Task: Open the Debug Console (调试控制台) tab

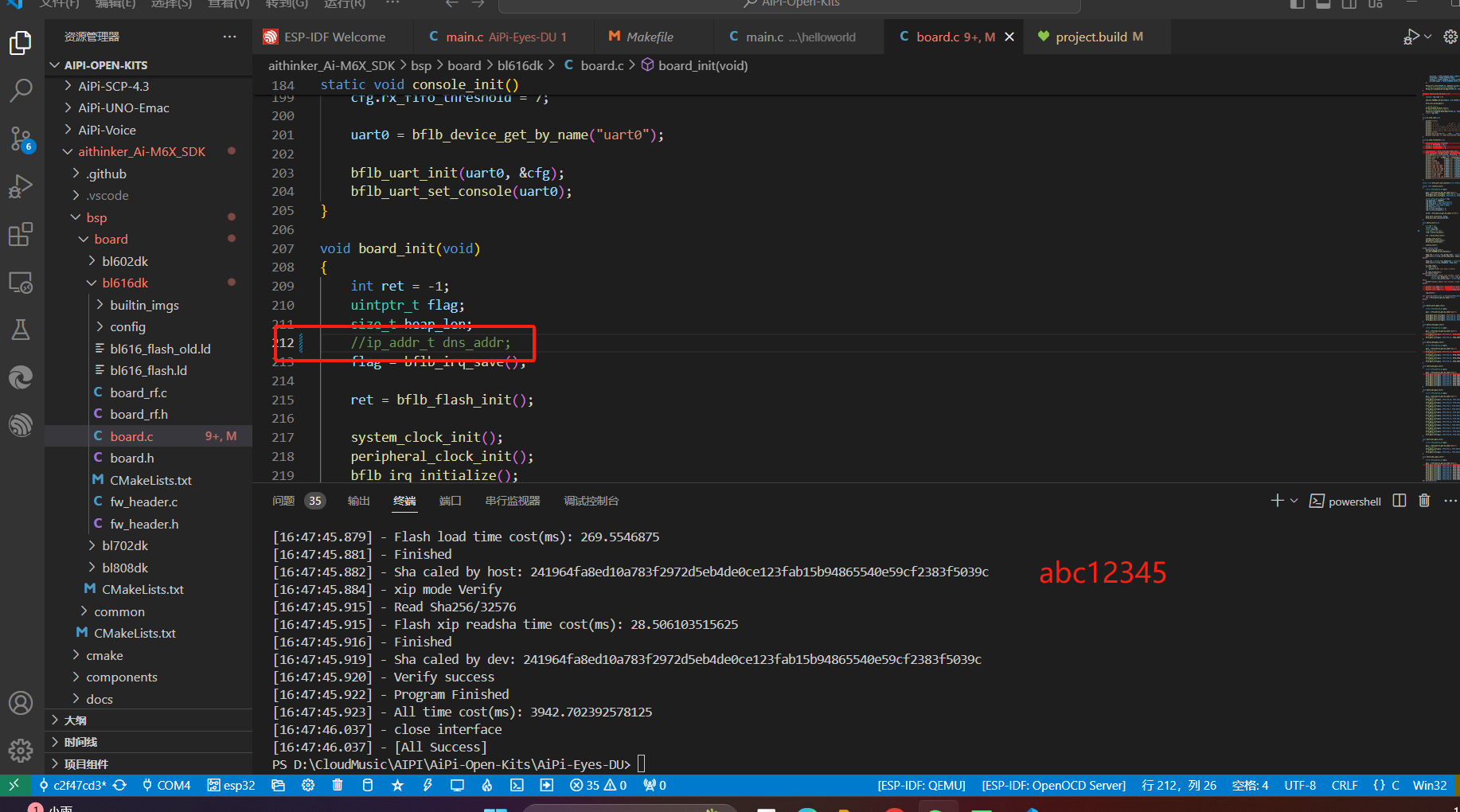Action: [591, 501]
